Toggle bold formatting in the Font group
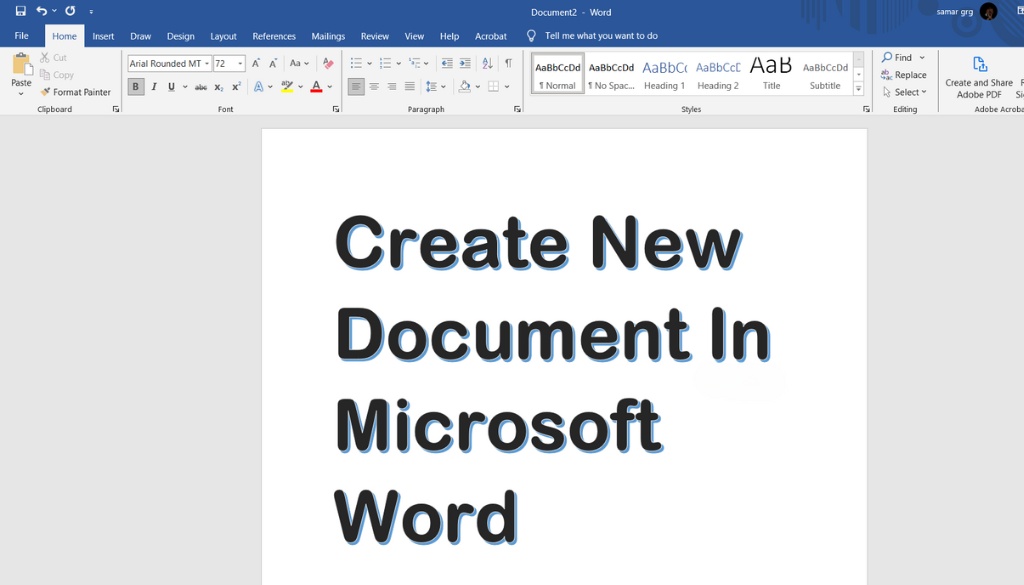Viewport: 1024px width, 585px height. coord(135,86)
